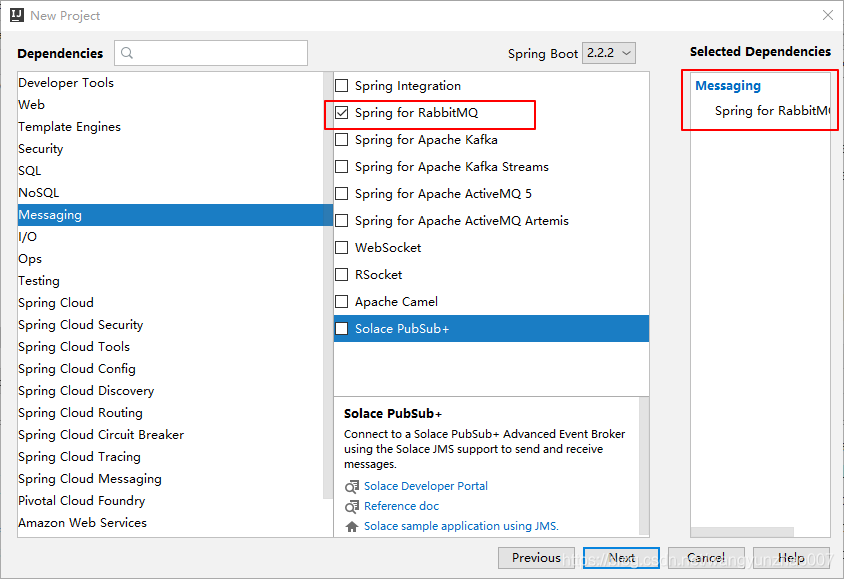844x579 pixels.
Task: Select Developer Tools category
Action: click(170, 82)
